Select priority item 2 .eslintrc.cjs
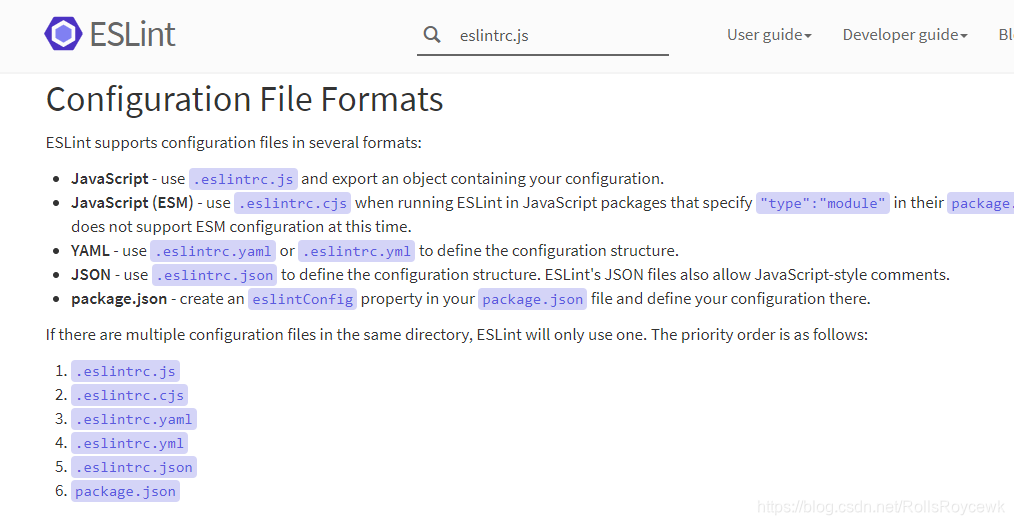 coord(129,395)
